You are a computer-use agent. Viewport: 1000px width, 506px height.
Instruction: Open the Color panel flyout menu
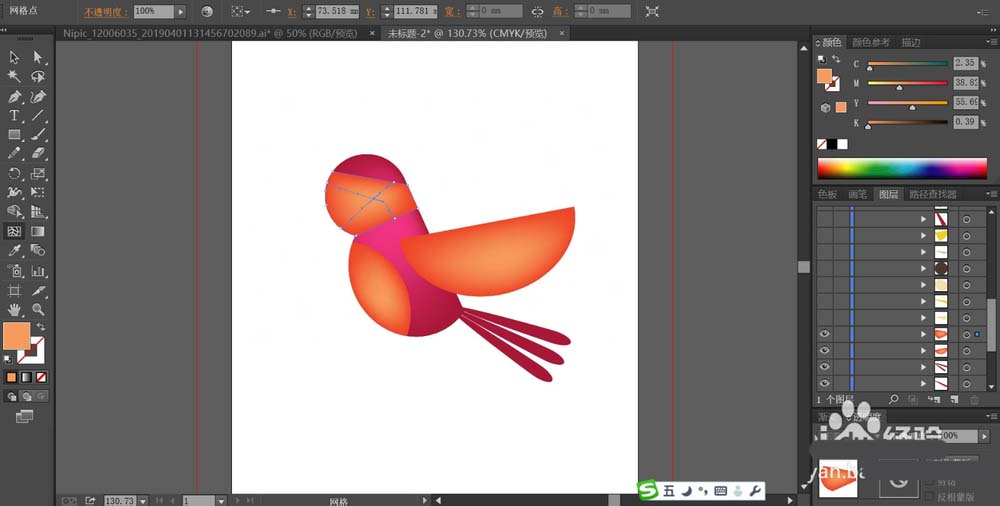point(991,43)
